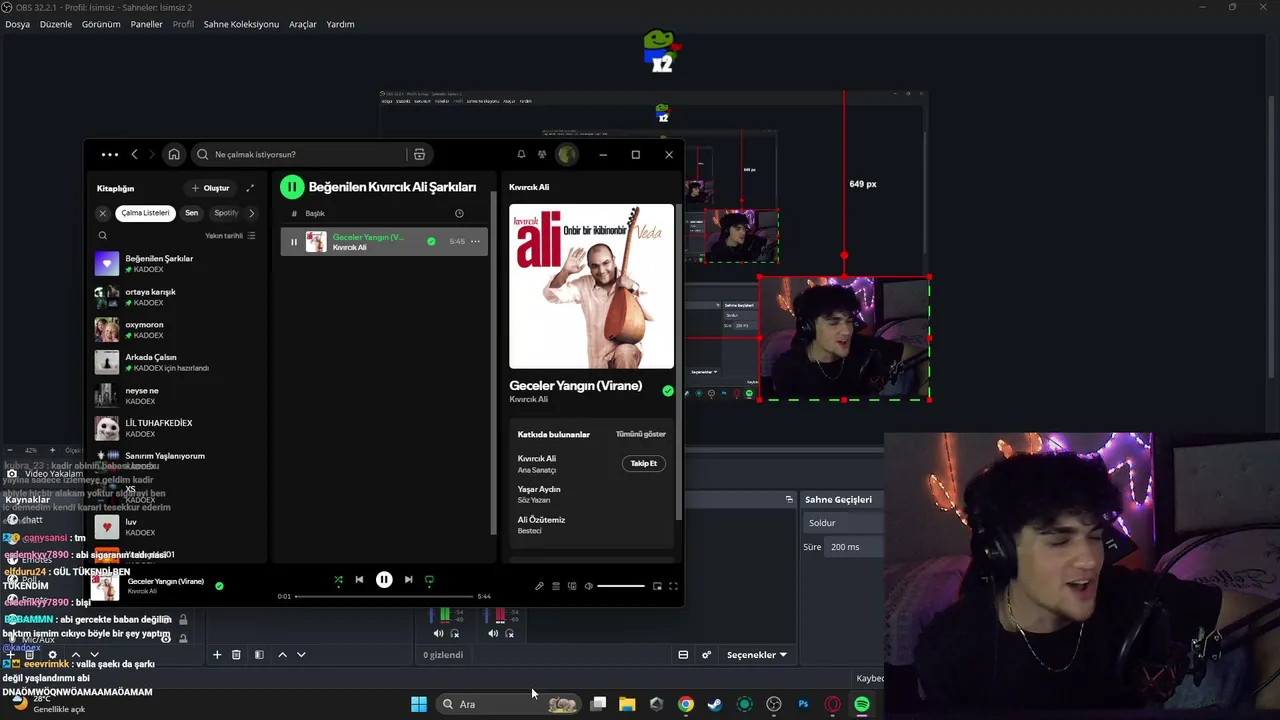Open the Spotify play queue
1280x720 pixels.
(x=556, y=586)
